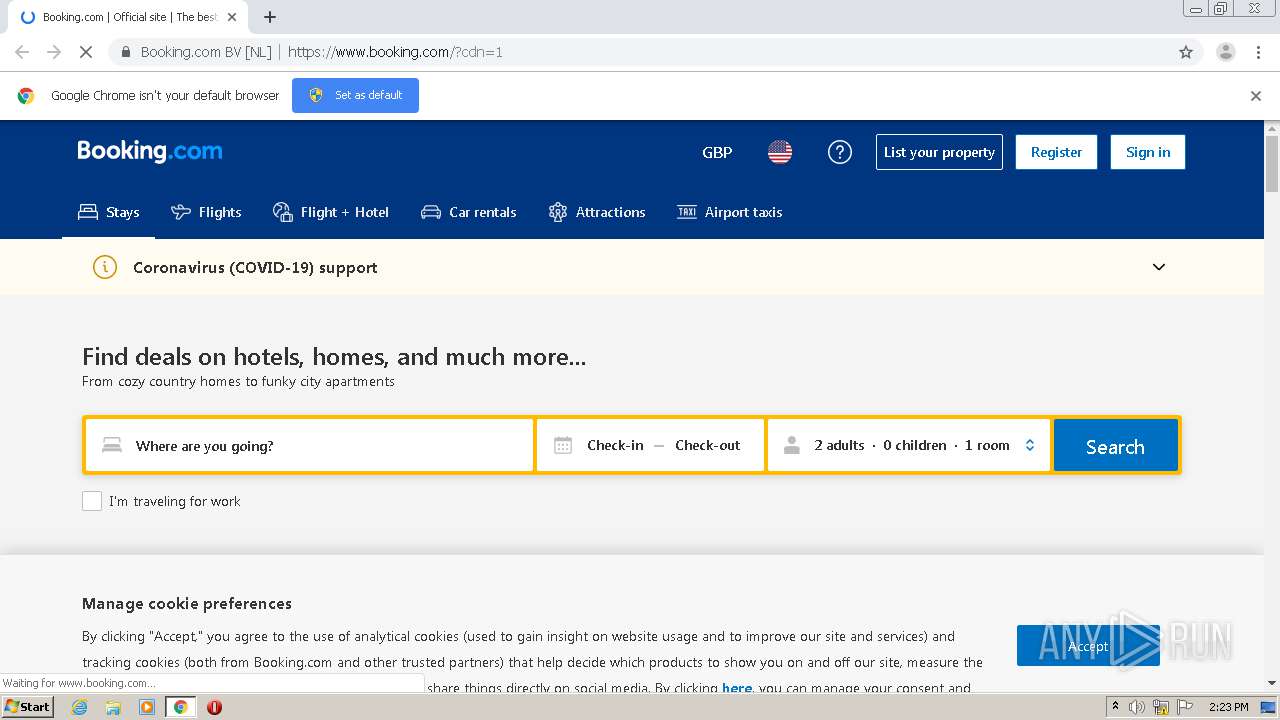Click the Register button
Viewport: 1280px width, 720px height.
[1056, 152]
